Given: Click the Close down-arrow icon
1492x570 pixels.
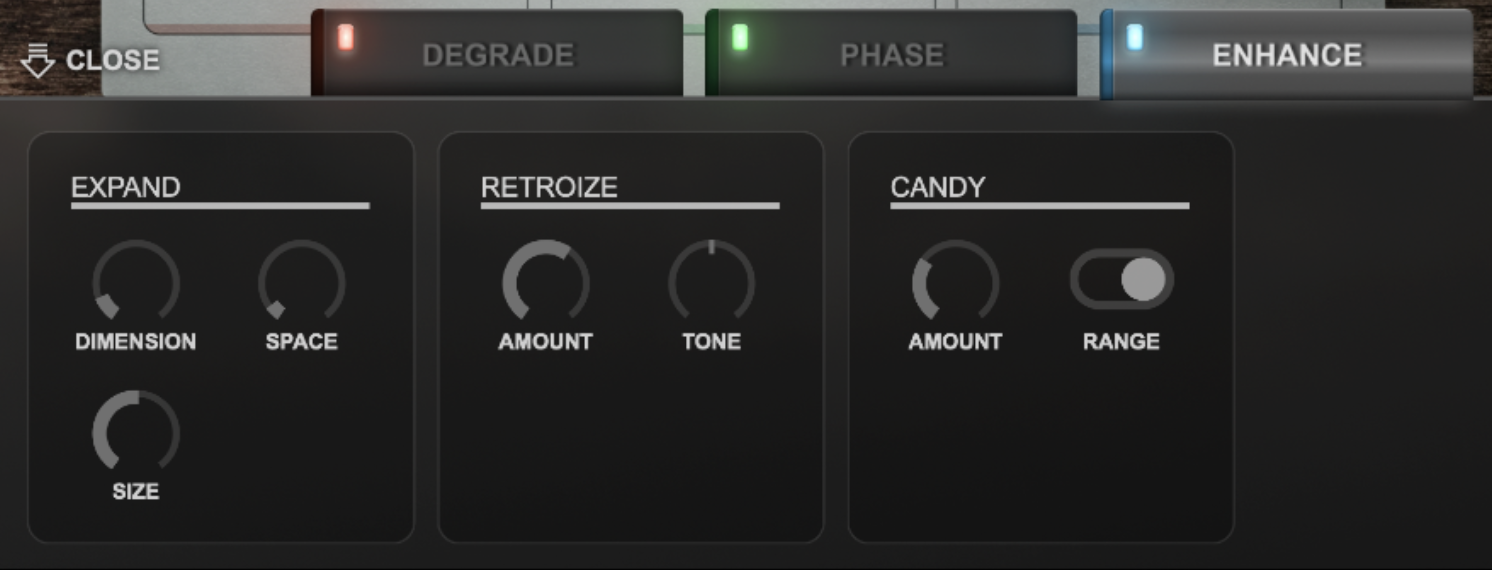Looking at the screenshot, I should [37, 60].
